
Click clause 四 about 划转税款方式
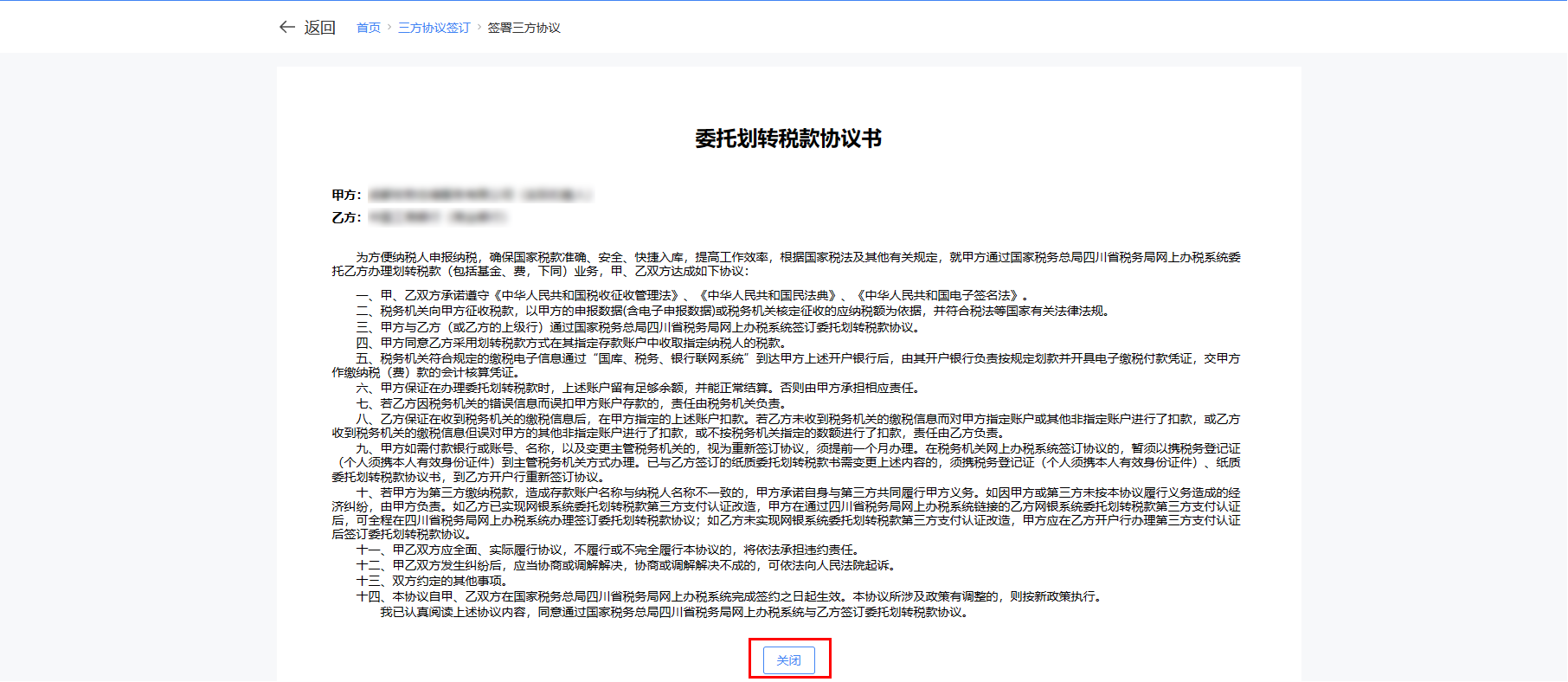(573, 343)
